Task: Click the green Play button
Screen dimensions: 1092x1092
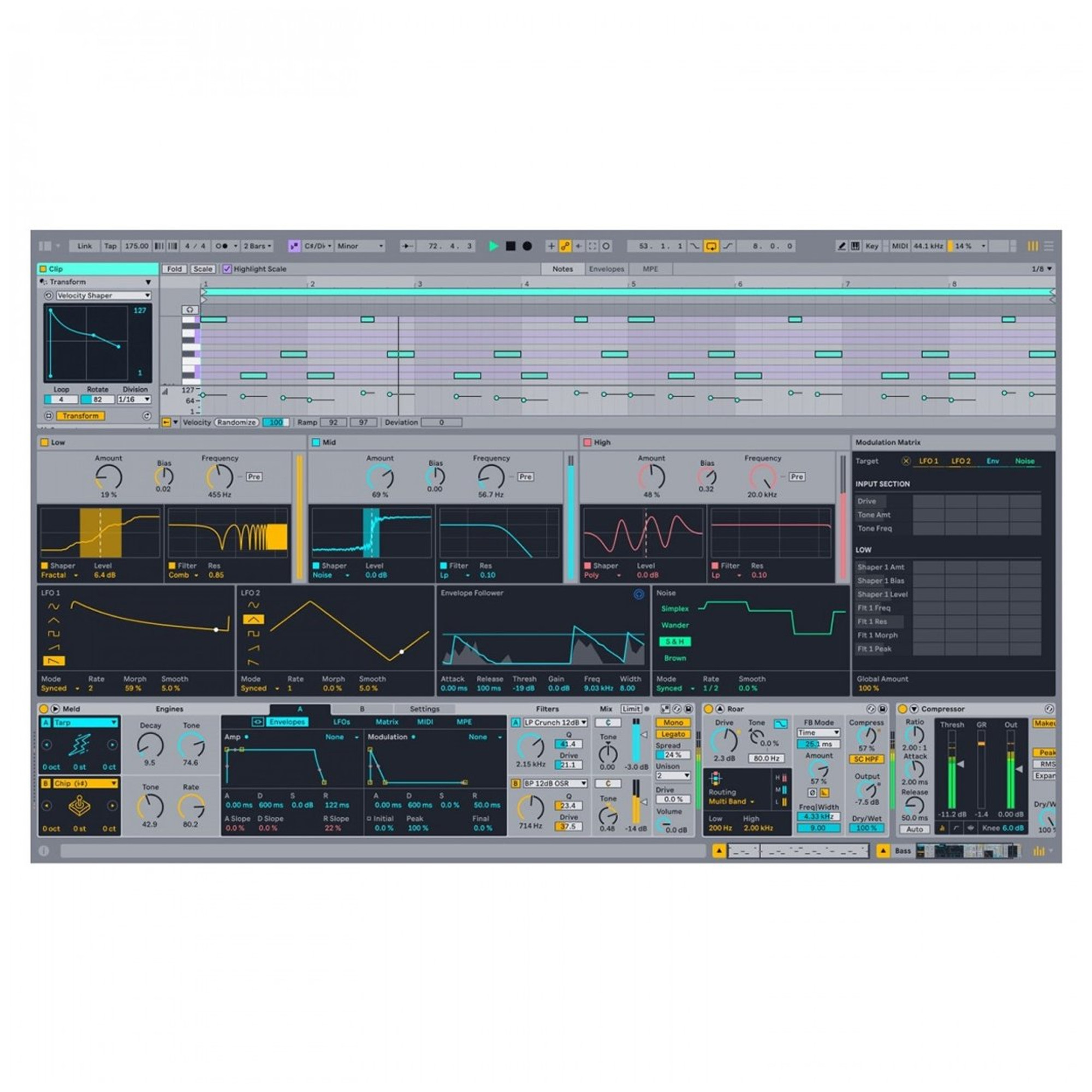Action: point(494,246)
